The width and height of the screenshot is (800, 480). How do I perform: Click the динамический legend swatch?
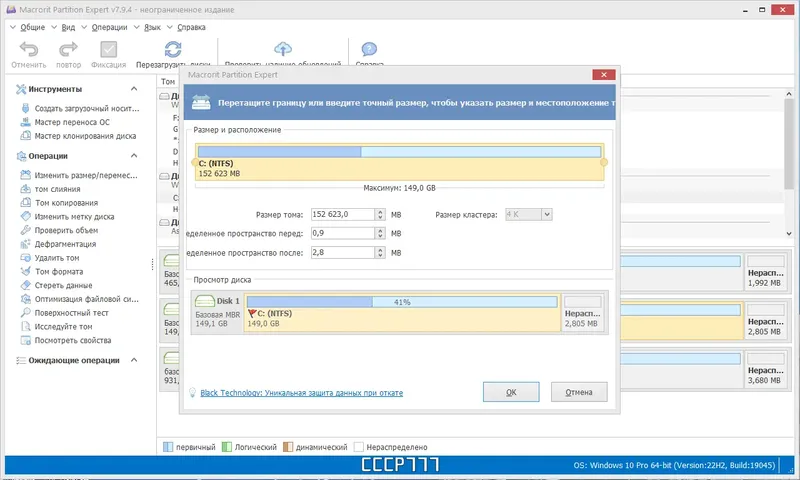click(x=288, y=447)
